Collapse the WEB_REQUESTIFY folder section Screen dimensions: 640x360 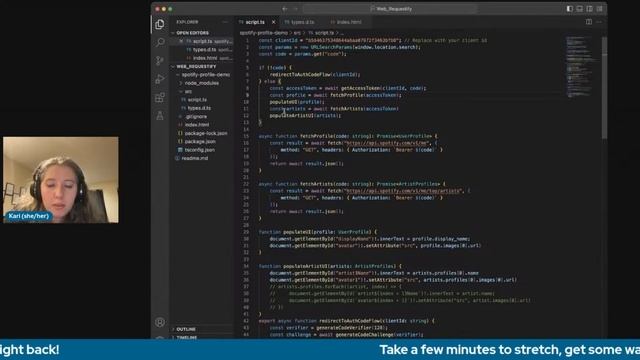(x=196, y=66)
